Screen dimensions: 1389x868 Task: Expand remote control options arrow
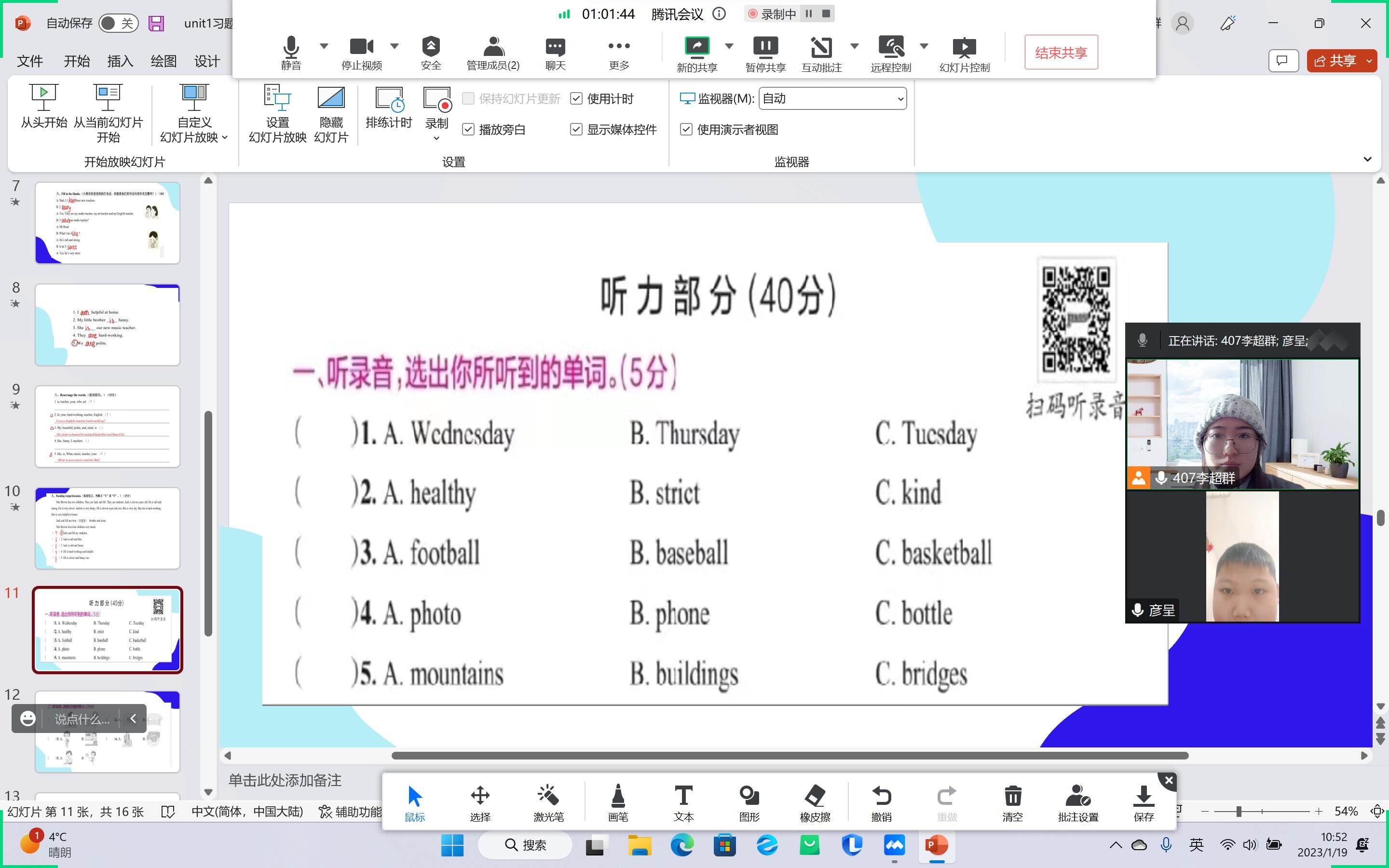[x=924, y=46]
